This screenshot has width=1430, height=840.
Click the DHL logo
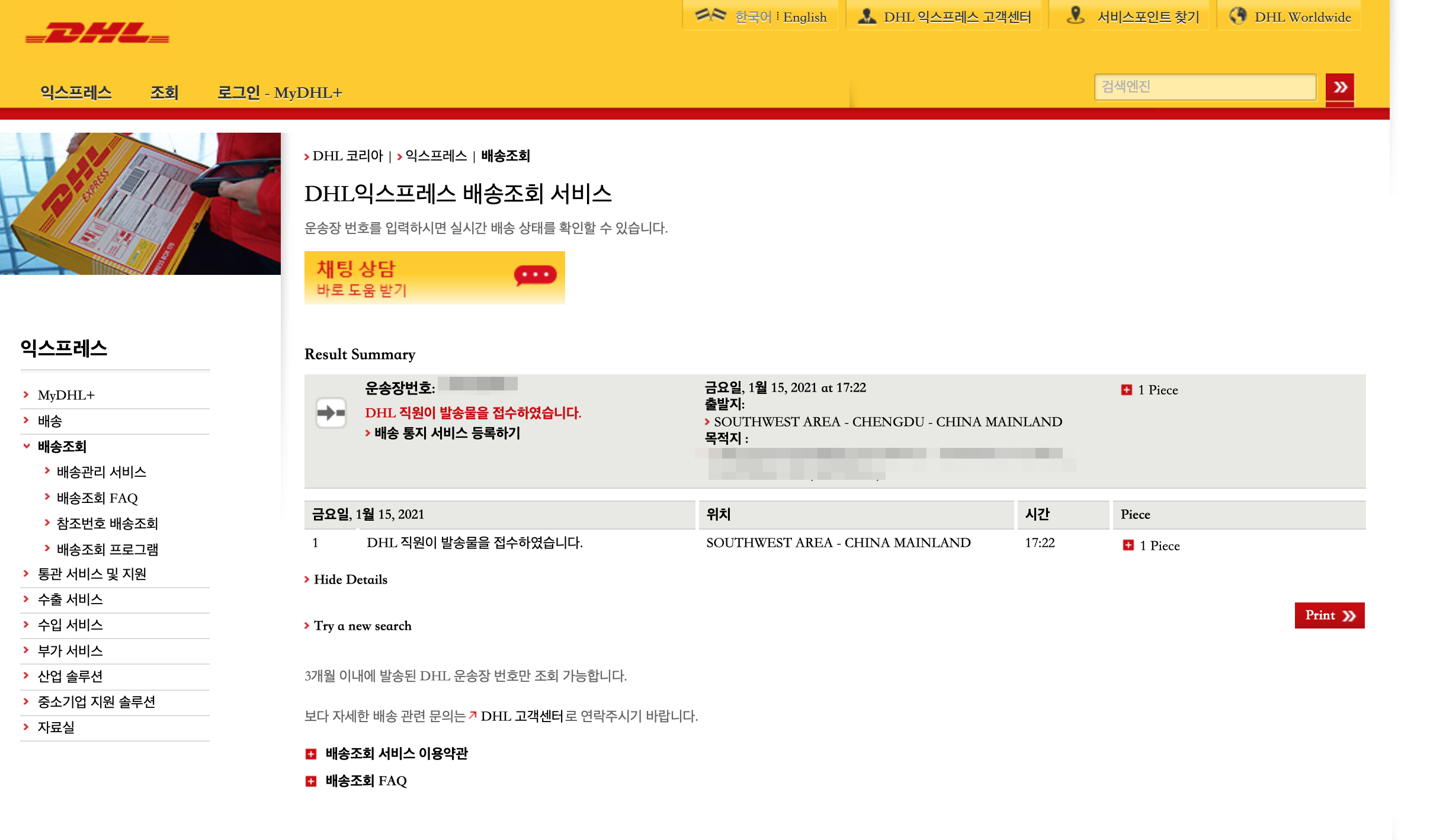click(98, 33)
